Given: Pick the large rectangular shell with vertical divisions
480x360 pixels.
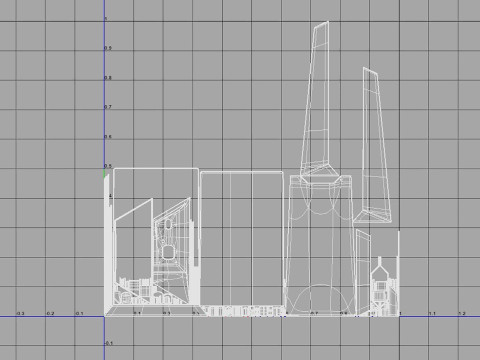Looking at the screenshot, I should 242,238.
